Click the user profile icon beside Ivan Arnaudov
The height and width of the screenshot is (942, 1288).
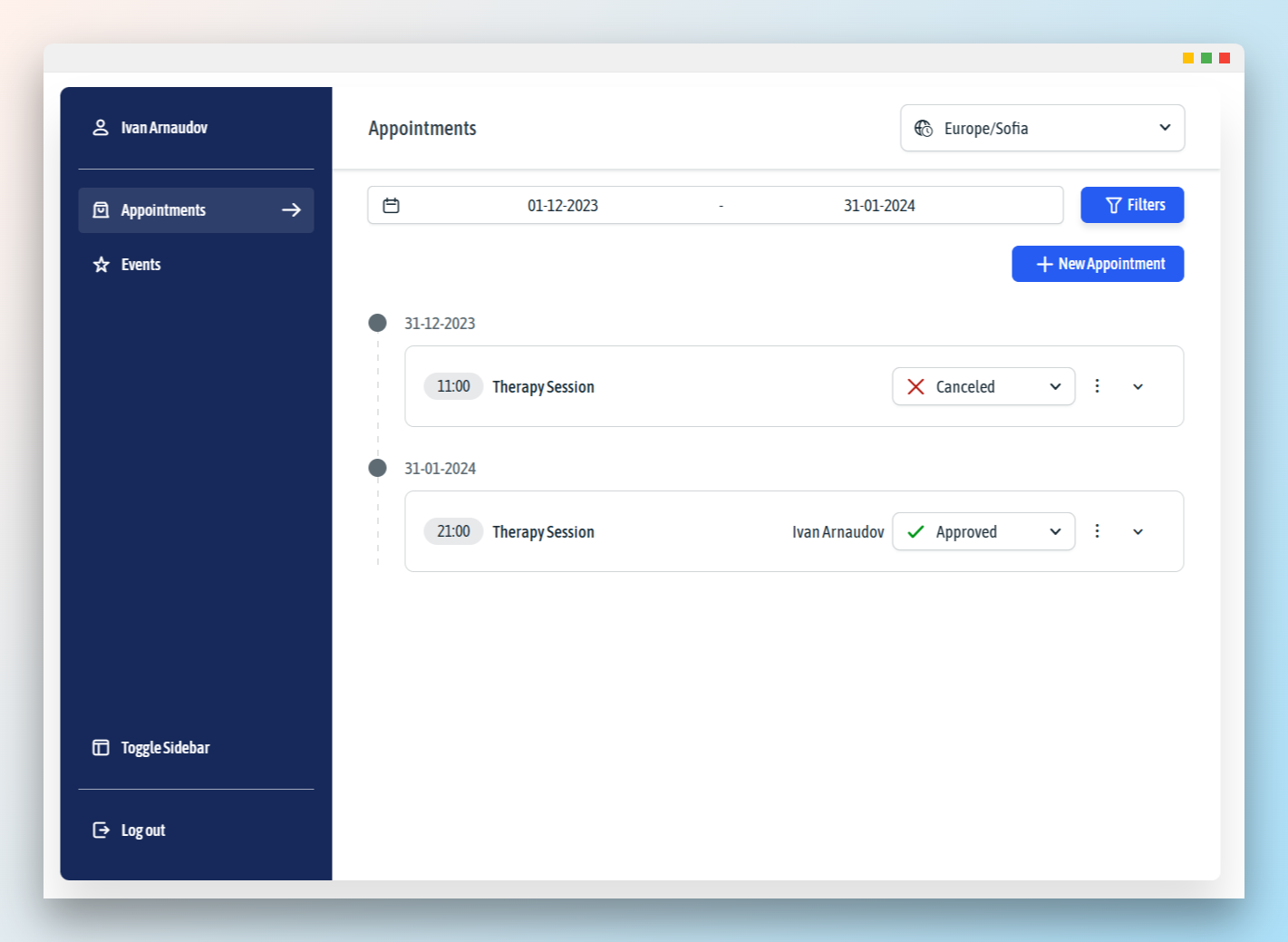click(x=101, y=128)
